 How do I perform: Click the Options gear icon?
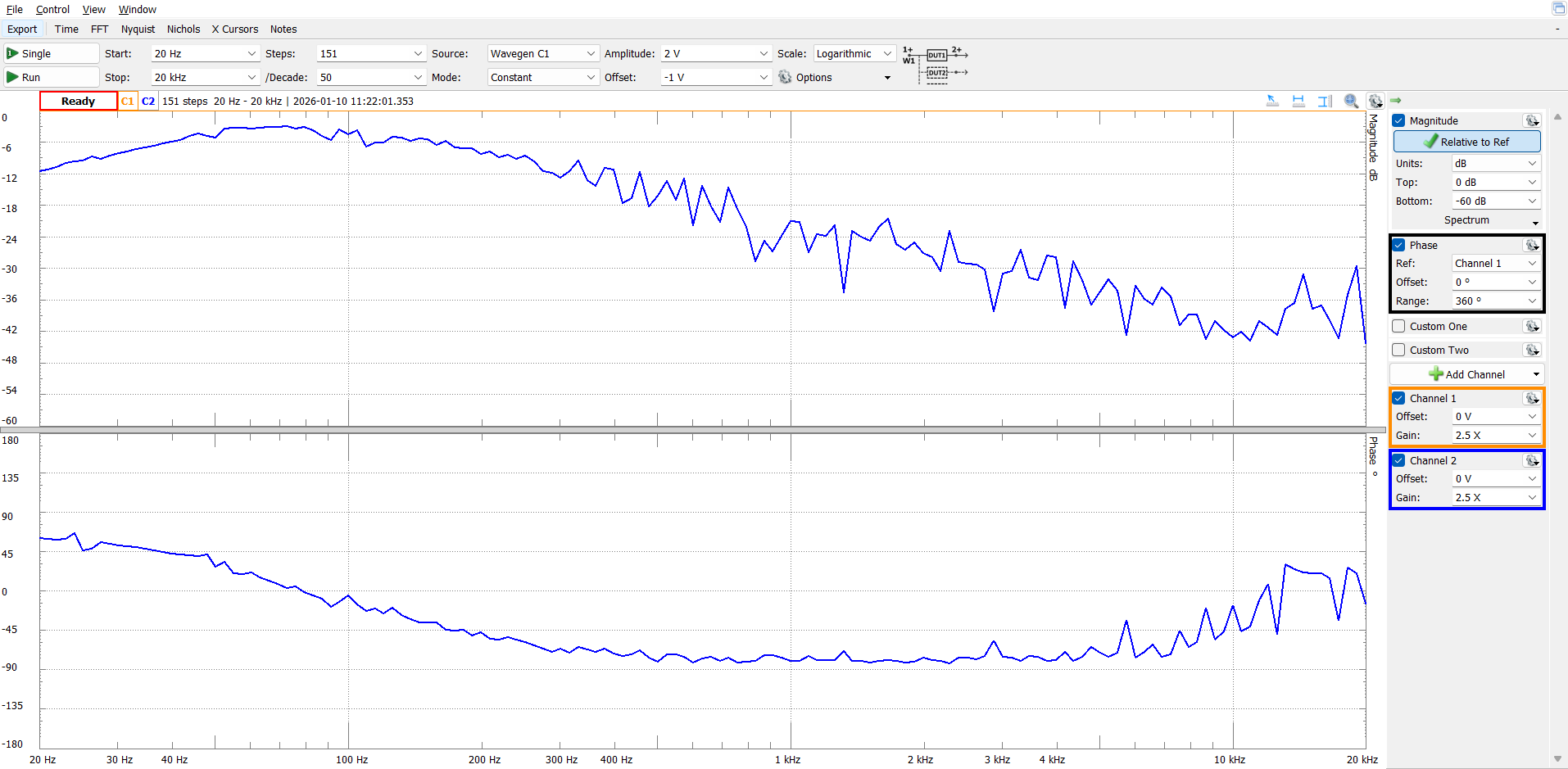(785, 77)
